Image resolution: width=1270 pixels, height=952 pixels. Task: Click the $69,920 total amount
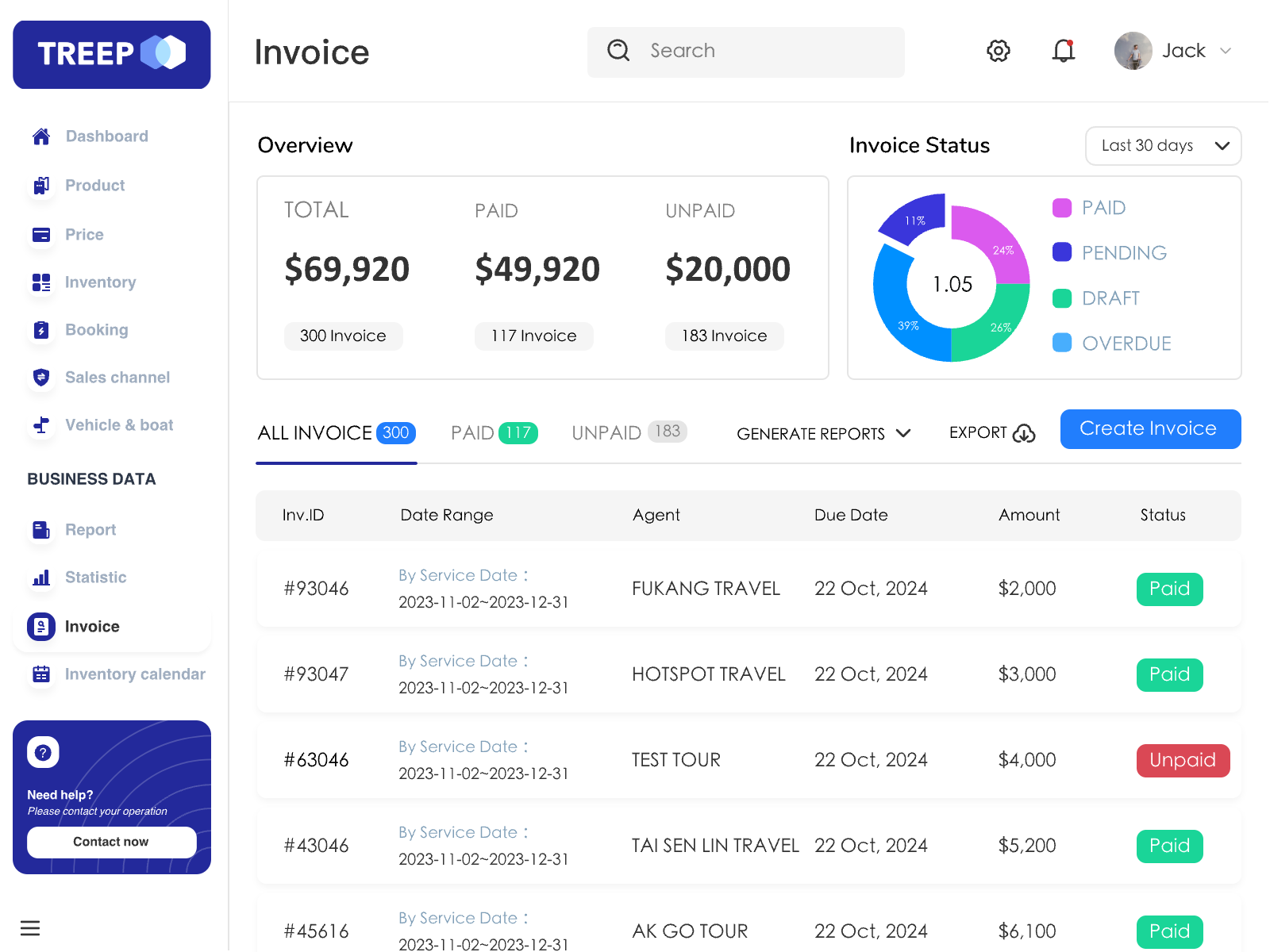click(347, 270)
